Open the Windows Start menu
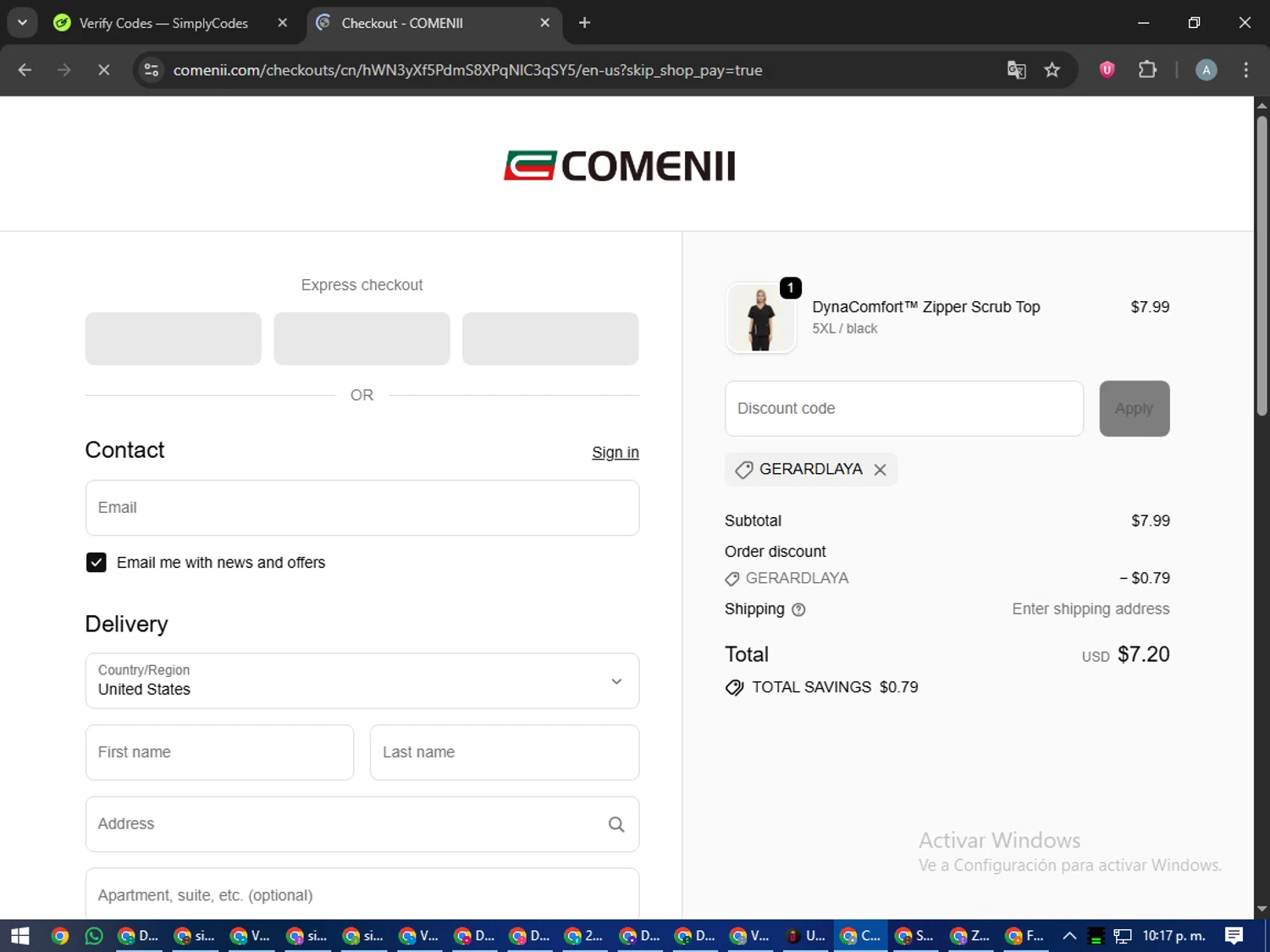Viewport: 1270px width, 952px height. [x=19, y=936]
